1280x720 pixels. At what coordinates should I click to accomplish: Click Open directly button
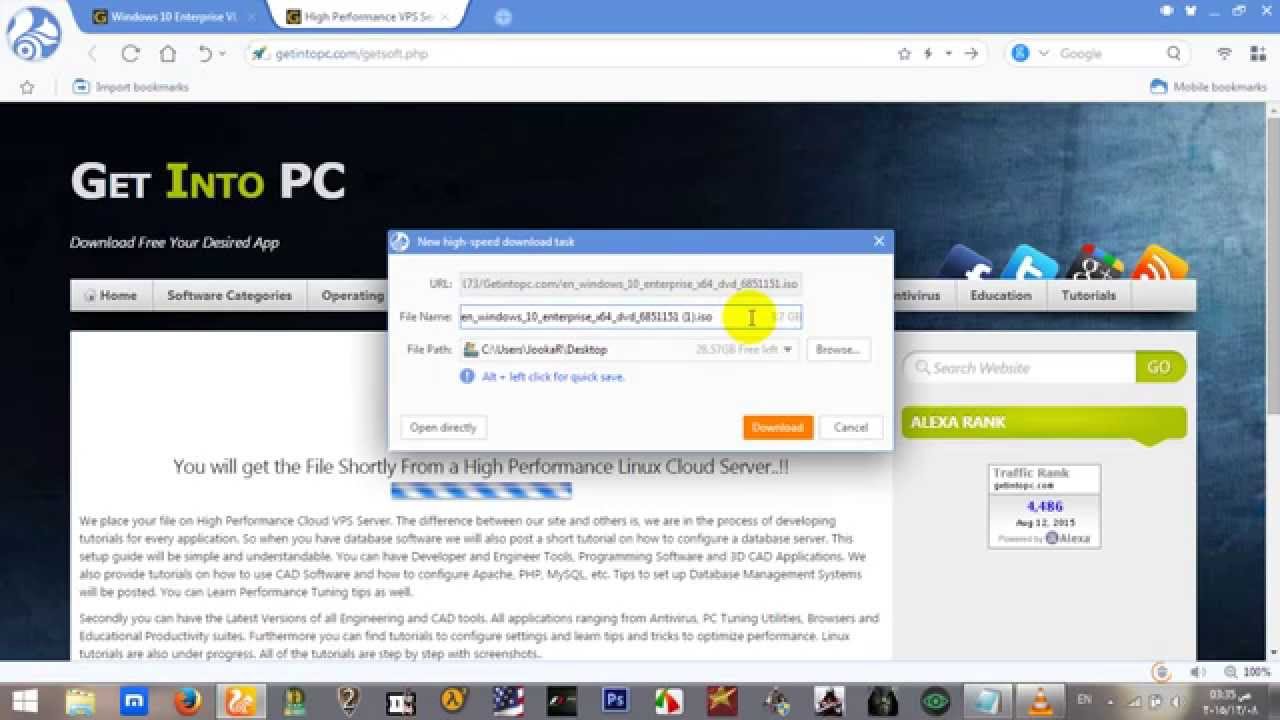pyautogui.click(x=443, y=427)
